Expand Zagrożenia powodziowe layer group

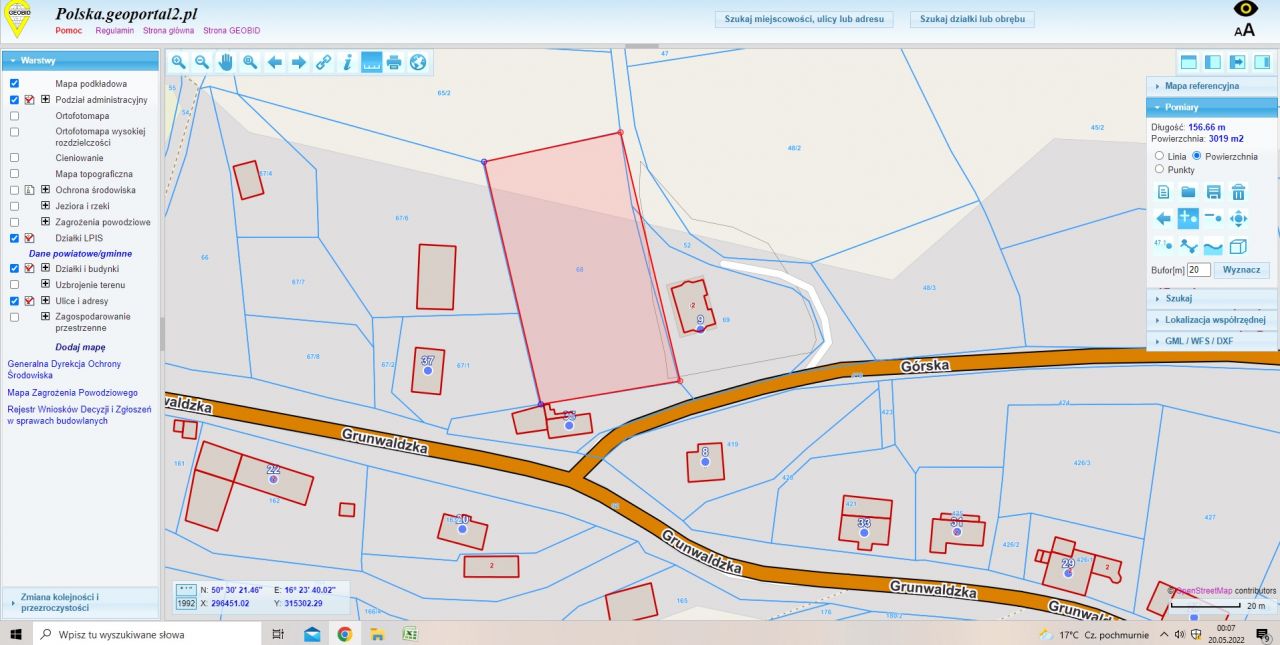(x=45, y=221)
